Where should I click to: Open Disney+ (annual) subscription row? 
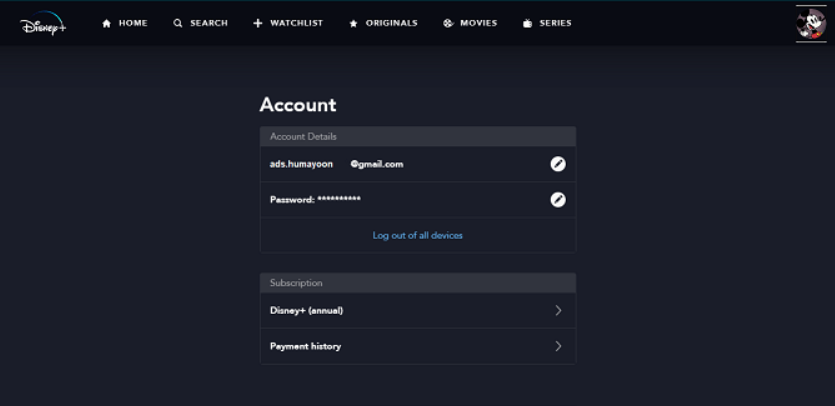(418, 310)
